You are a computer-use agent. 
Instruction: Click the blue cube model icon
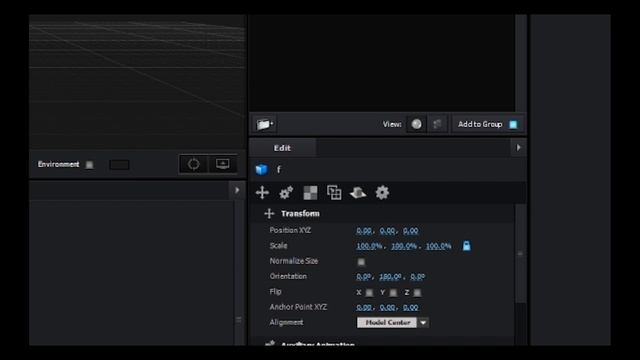262,169
